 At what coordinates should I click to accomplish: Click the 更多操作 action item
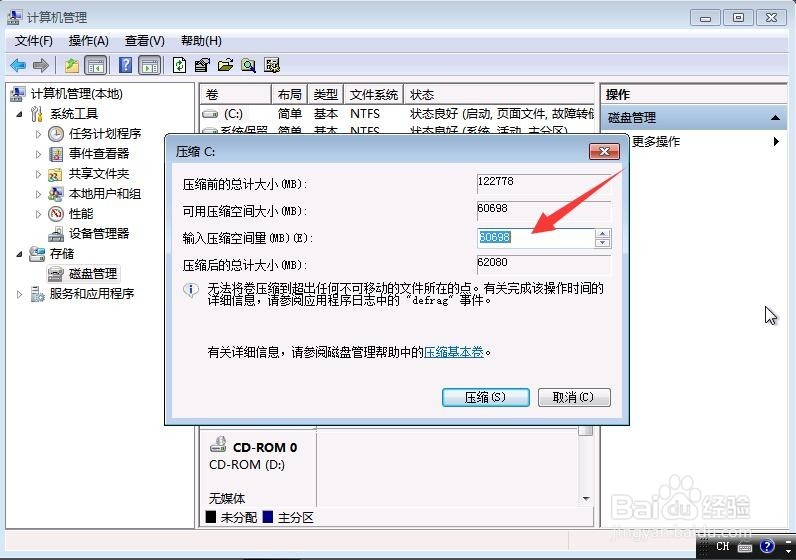(656, 141)
